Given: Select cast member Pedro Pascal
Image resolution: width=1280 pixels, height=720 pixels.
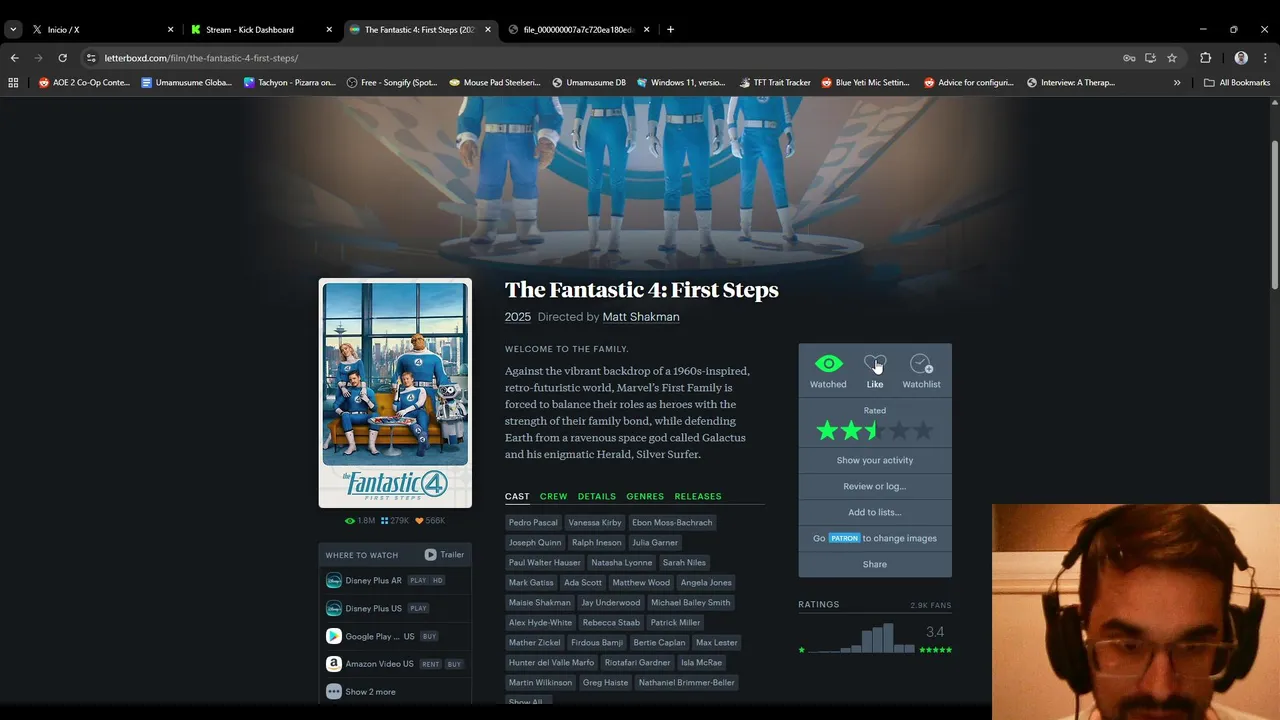Looking at the screenshot, I should click(533, 522).
